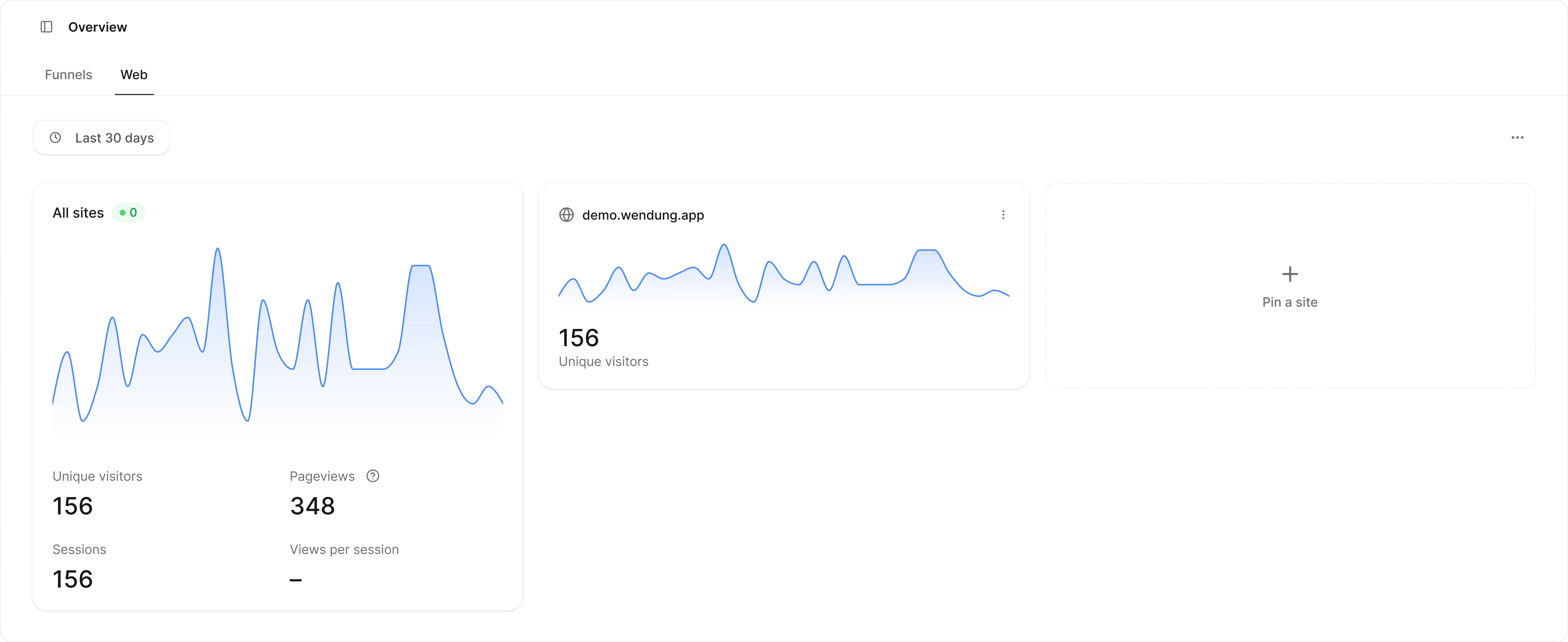Click the demo.wendung.app sparkline chart
Viewport: 1568px width, 642px height.
click(784, 274)
